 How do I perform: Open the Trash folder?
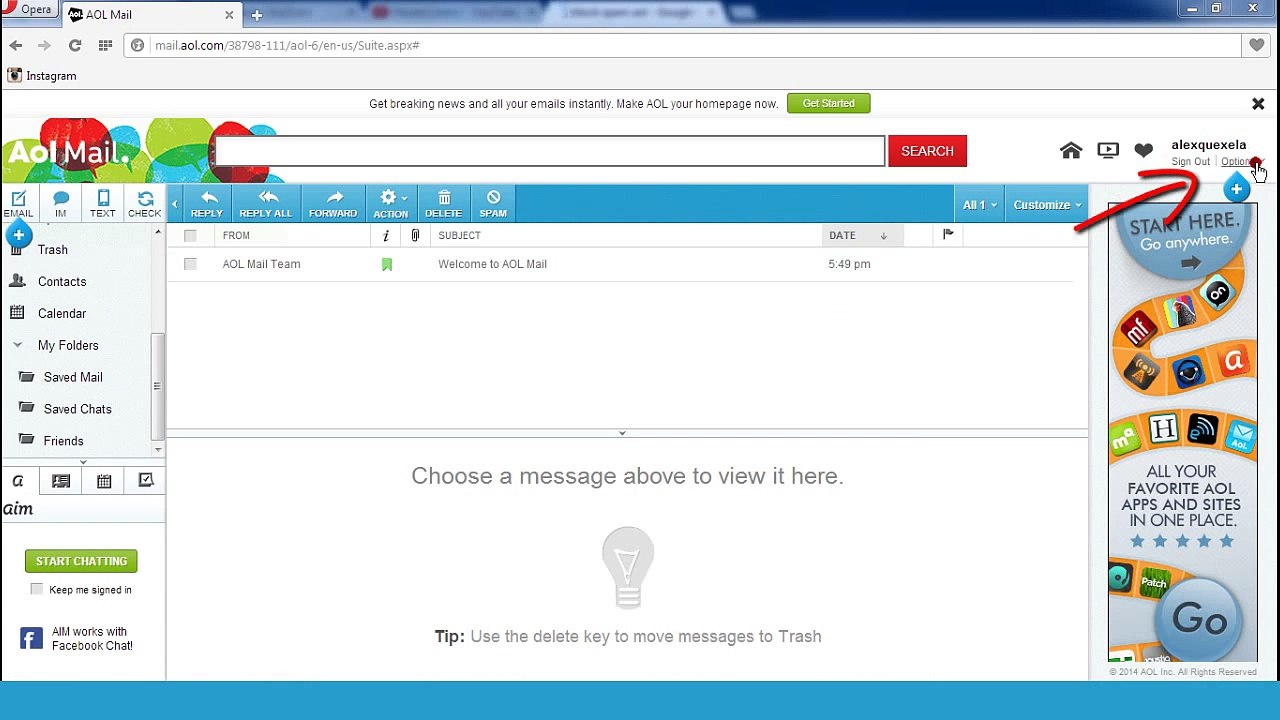click(x=53, y=250)
